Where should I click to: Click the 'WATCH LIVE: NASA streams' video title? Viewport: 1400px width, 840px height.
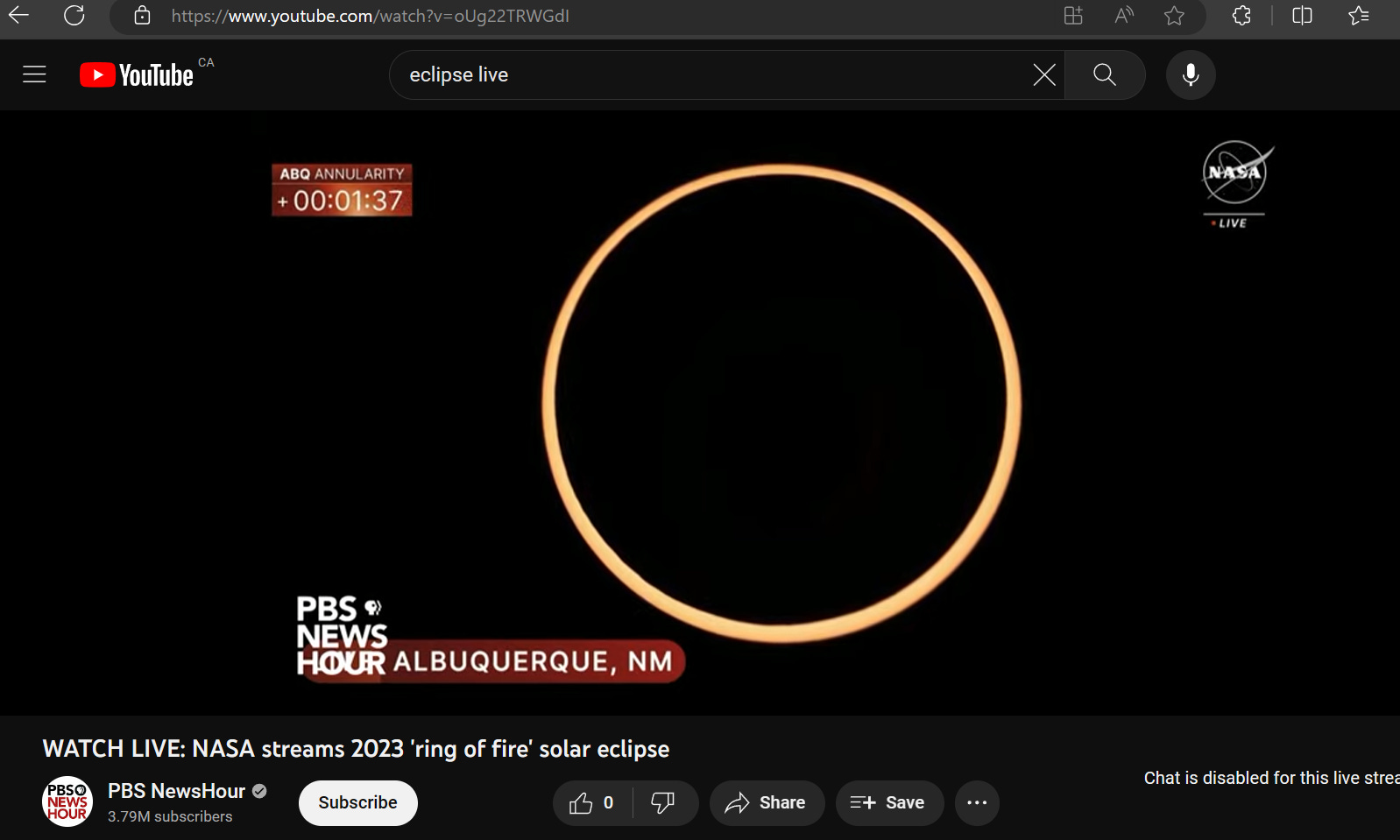356,749
